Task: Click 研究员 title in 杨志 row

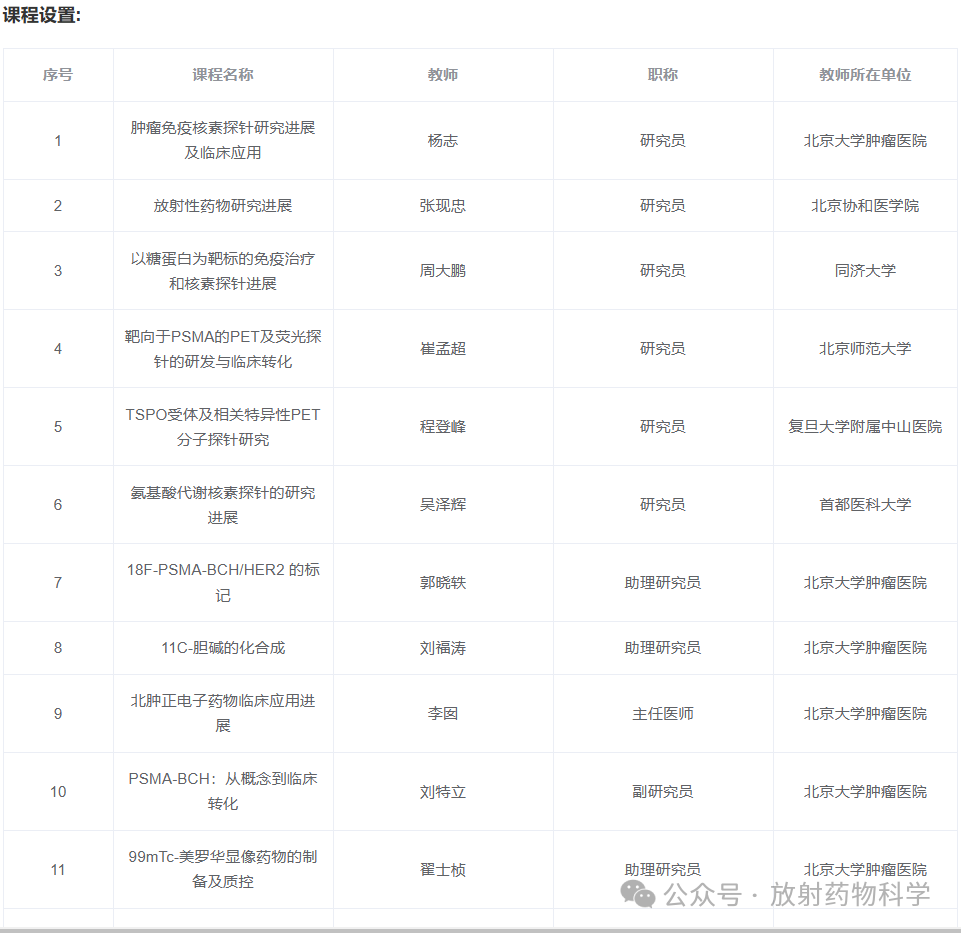Action: pyautogui.click(x=663, y=140)
